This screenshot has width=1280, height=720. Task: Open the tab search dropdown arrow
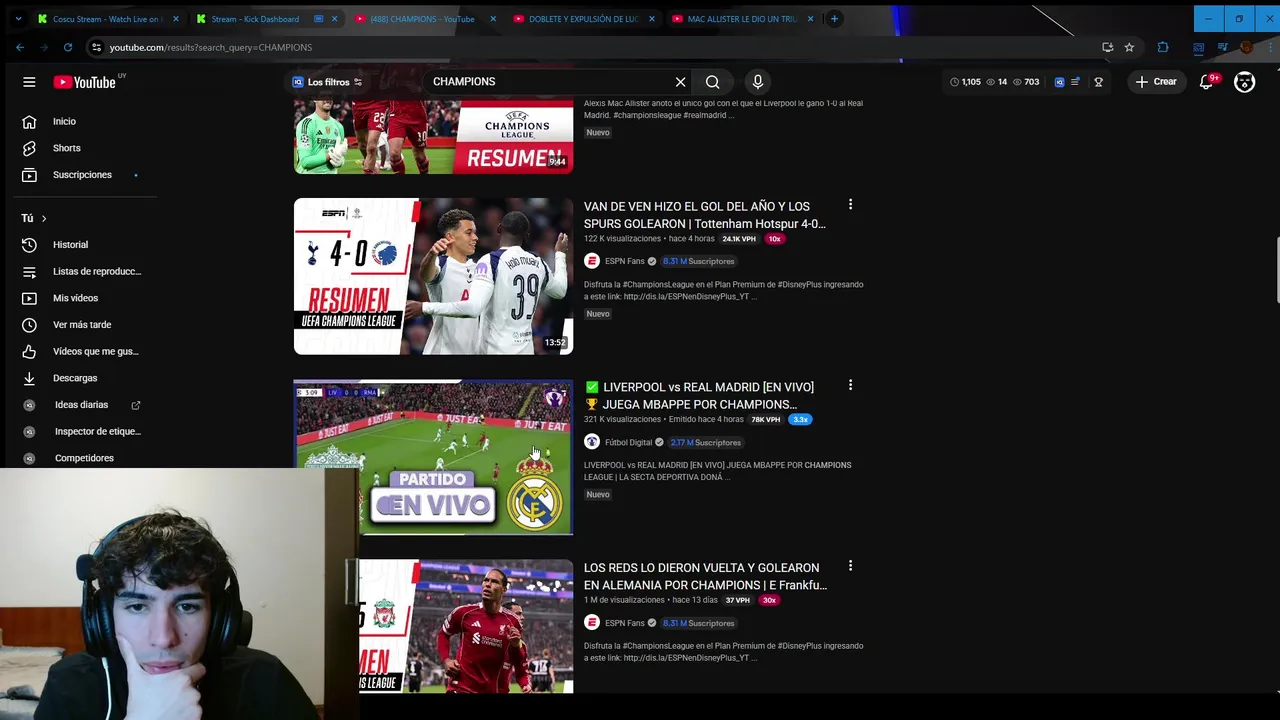[x=18, y=19]
